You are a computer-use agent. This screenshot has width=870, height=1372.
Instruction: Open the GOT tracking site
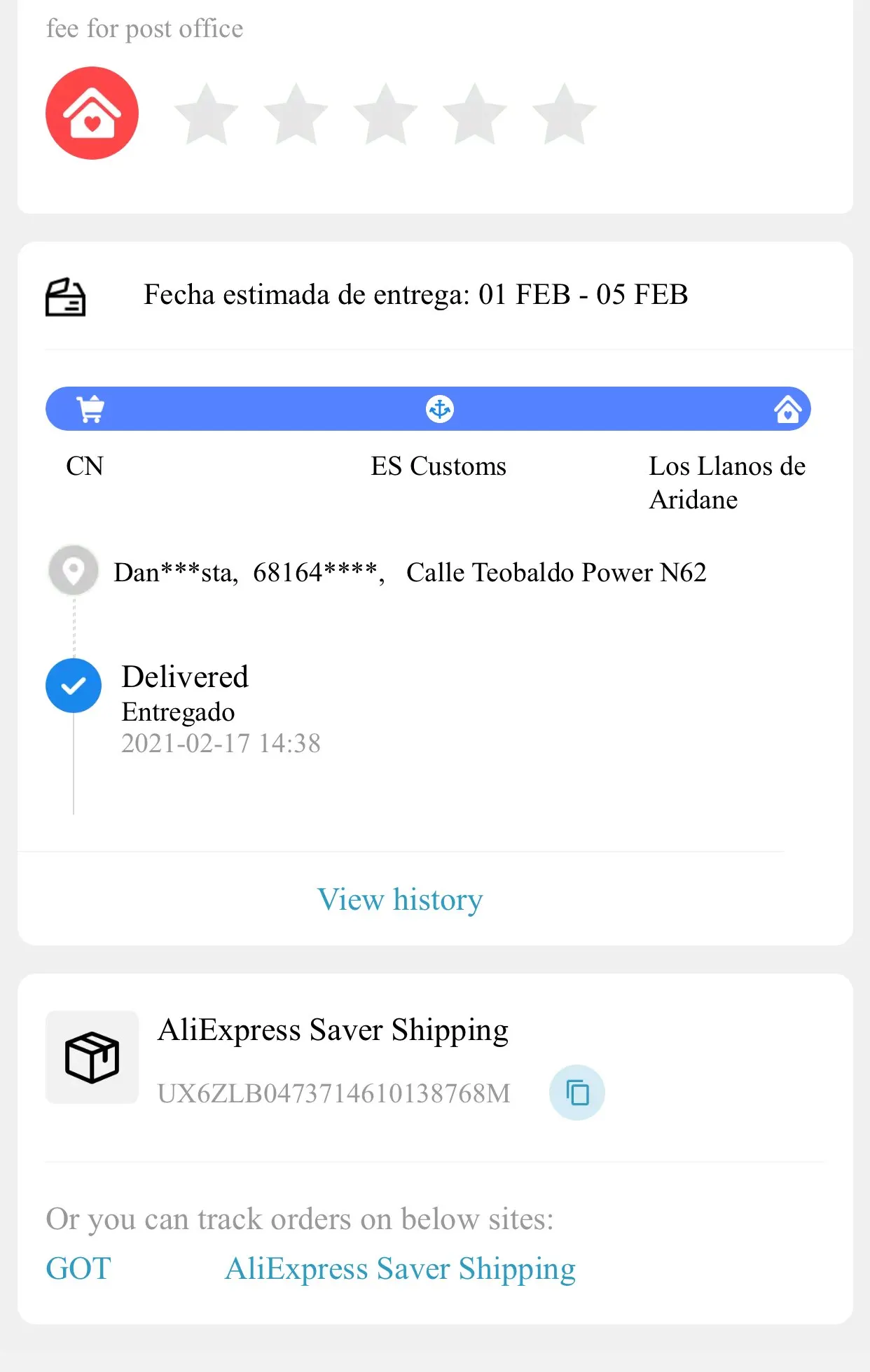tap(78, 1268)
